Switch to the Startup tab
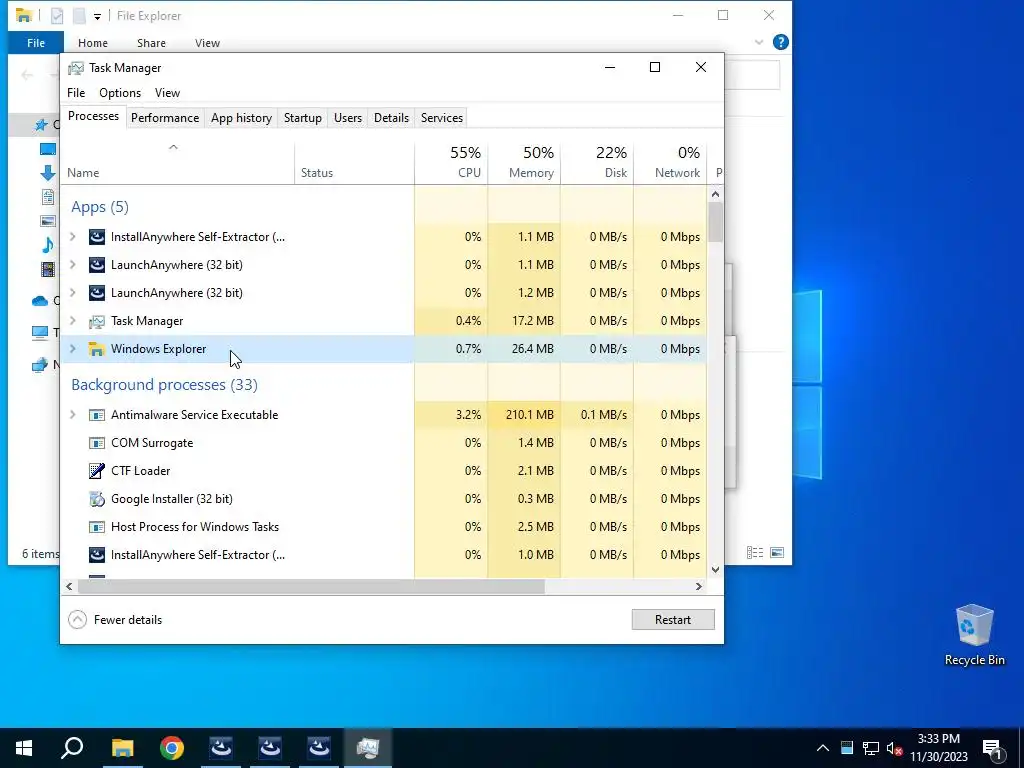 pos(302,118)
